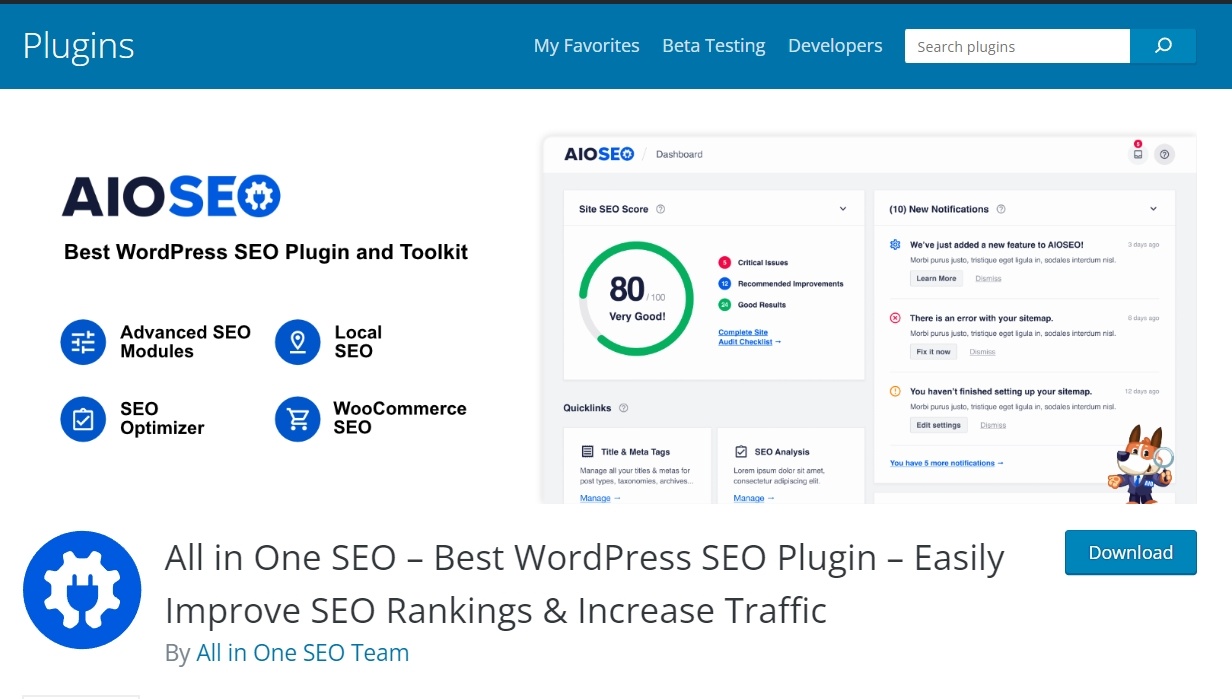The width and height of the screenshot is (1232, 699).
Task: Dismiss the unfinished sitemap setup notification
Action: point(993,425)
